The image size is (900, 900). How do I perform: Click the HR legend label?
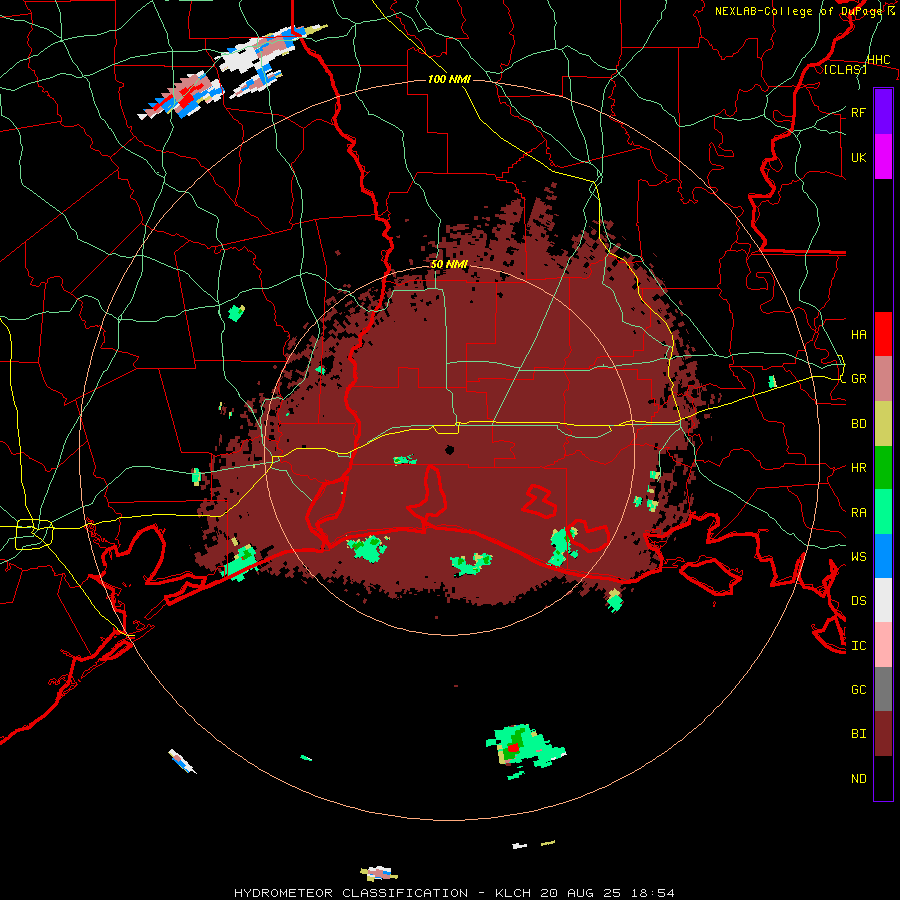point(859,468)
